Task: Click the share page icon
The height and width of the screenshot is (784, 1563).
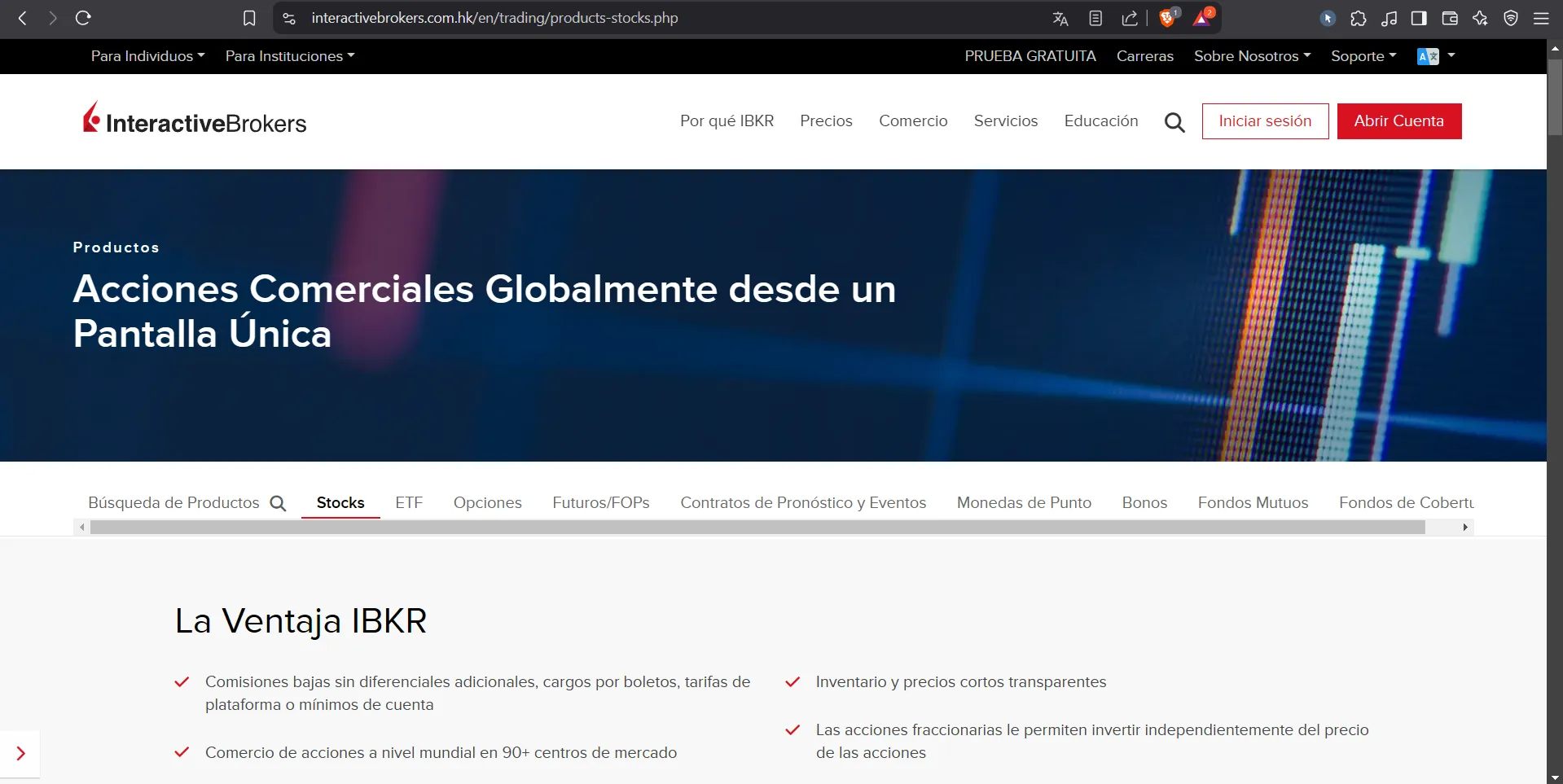Action: tap(1130, 18)
